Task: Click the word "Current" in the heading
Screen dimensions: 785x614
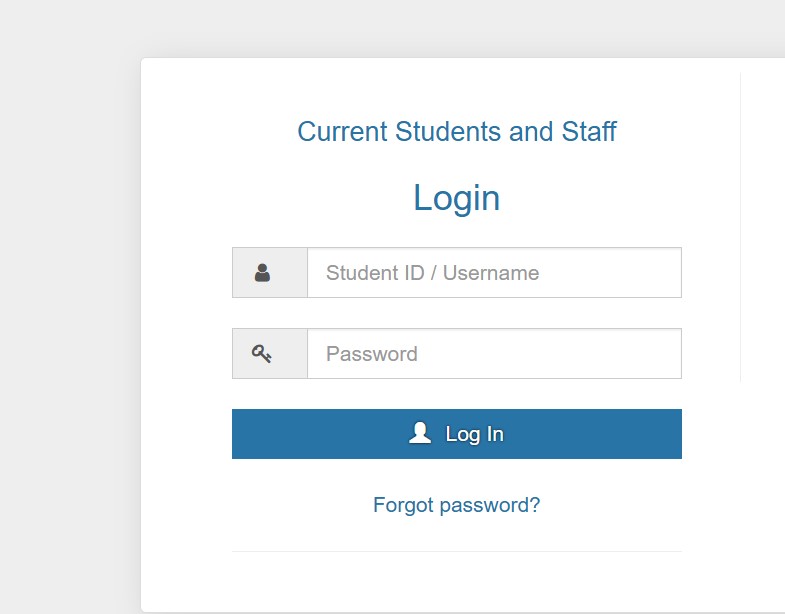Action: pyautogui.click(x=342, y=132)
